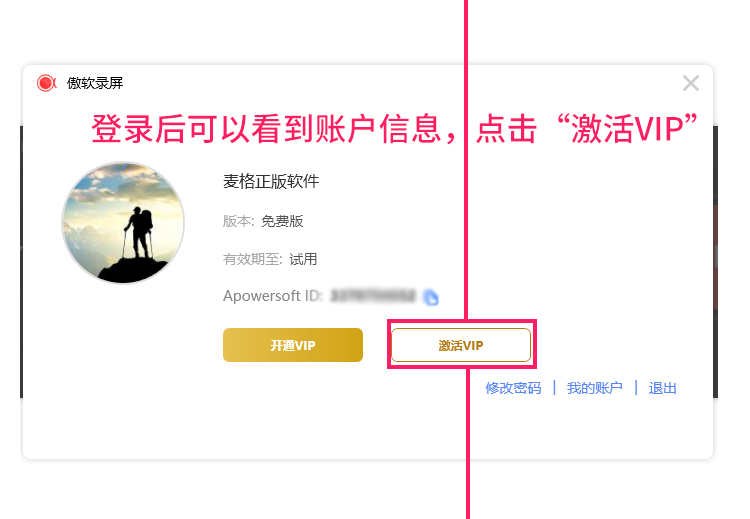Screen dimensions: 750x519
Task: Copy the Apowersoft ID with the blue copy icon
Action: [x=430, y=297]
